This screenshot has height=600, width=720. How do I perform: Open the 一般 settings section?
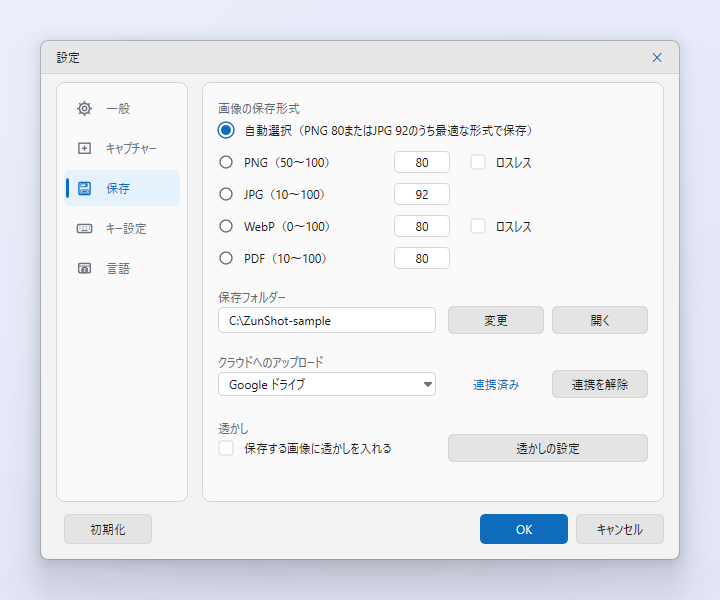click(x=122, y=109)
